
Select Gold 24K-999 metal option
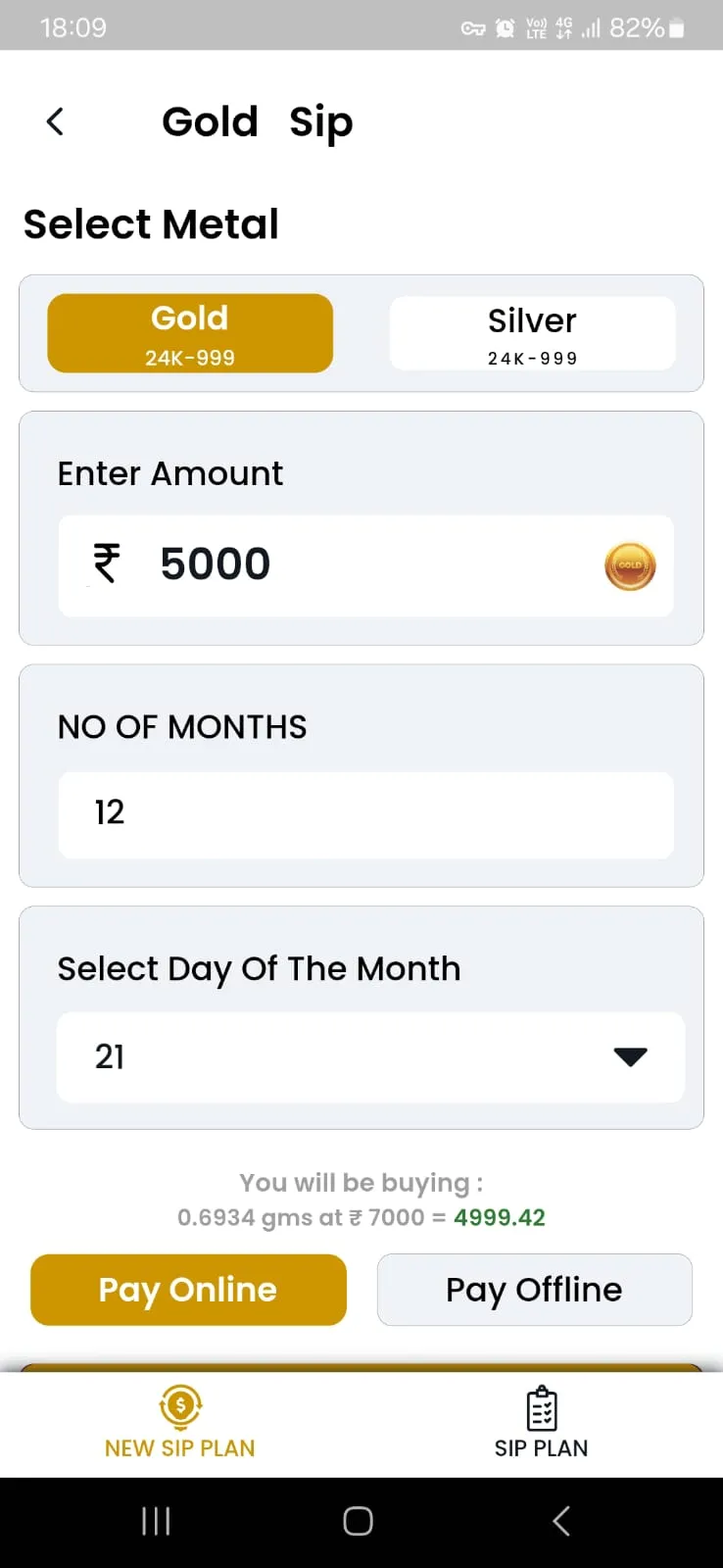pyautogui.click(x=190, y=333)
